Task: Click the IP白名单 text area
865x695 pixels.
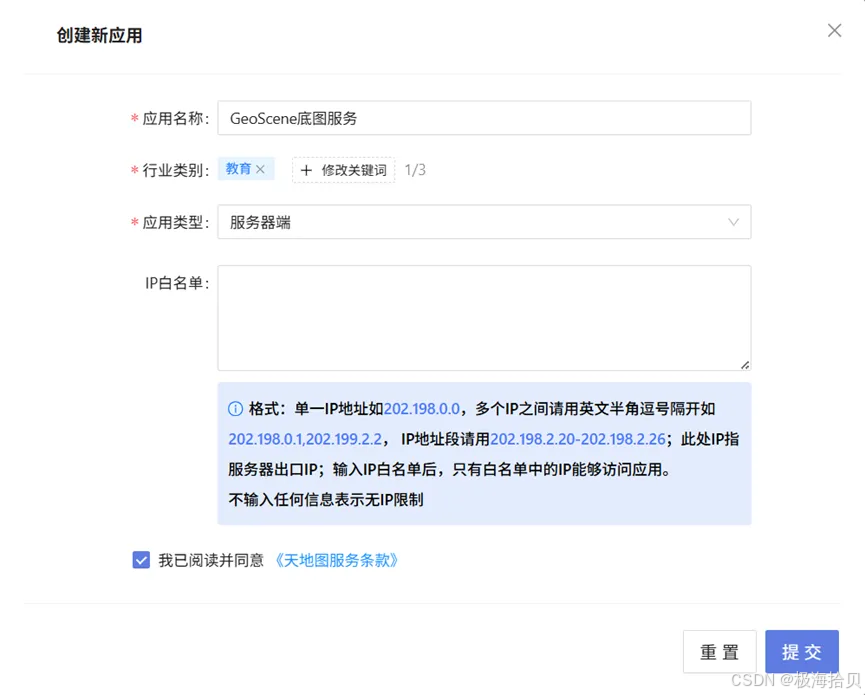Action: click(484, 318)
